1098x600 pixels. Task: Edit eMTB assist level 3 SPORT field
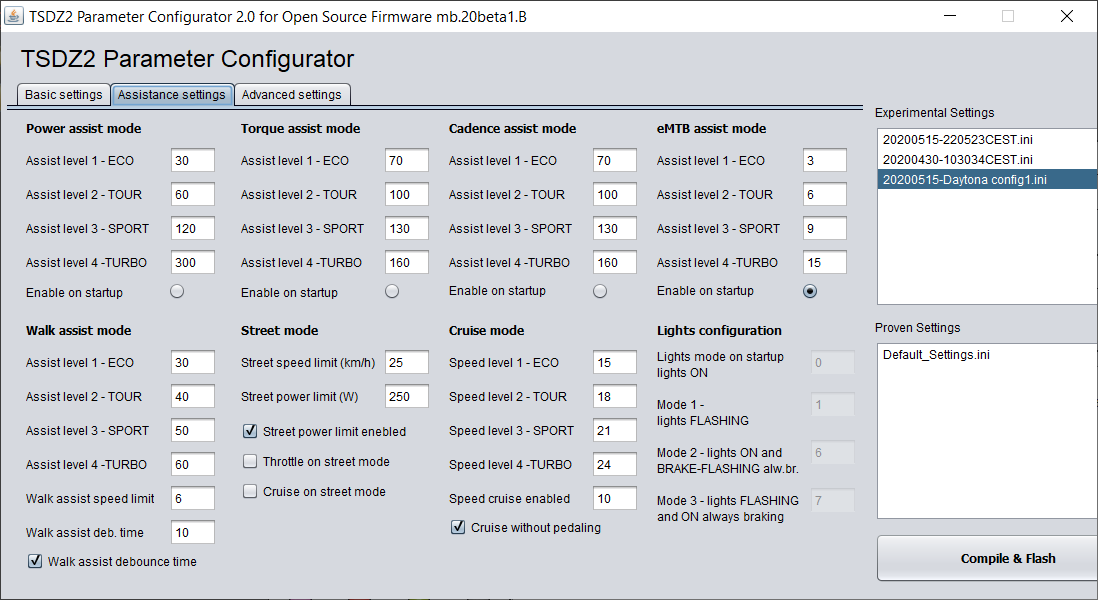[x=825, y=228]
